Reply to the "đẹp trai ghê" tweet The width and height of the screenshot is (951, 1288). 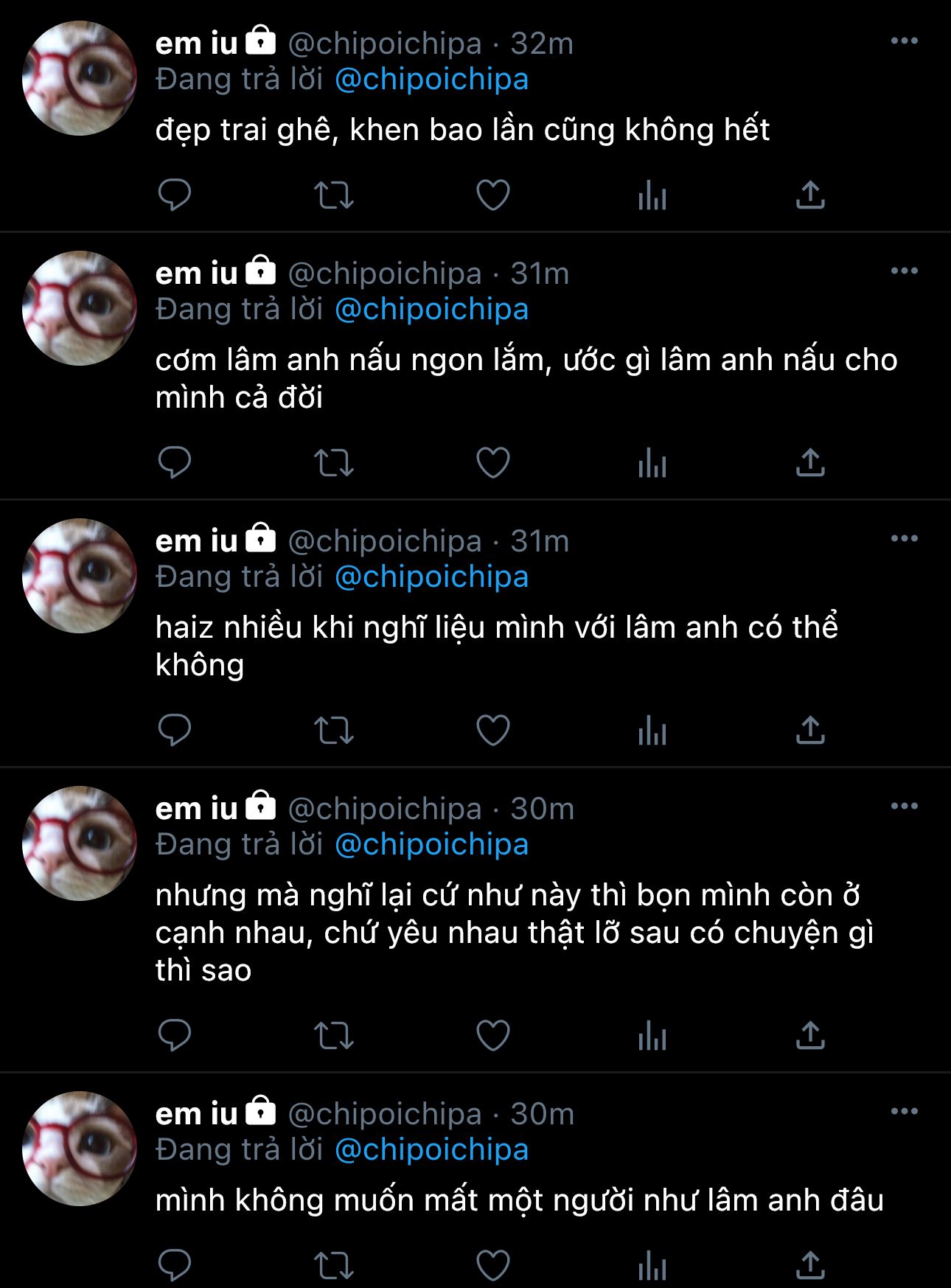coord(175,195)
